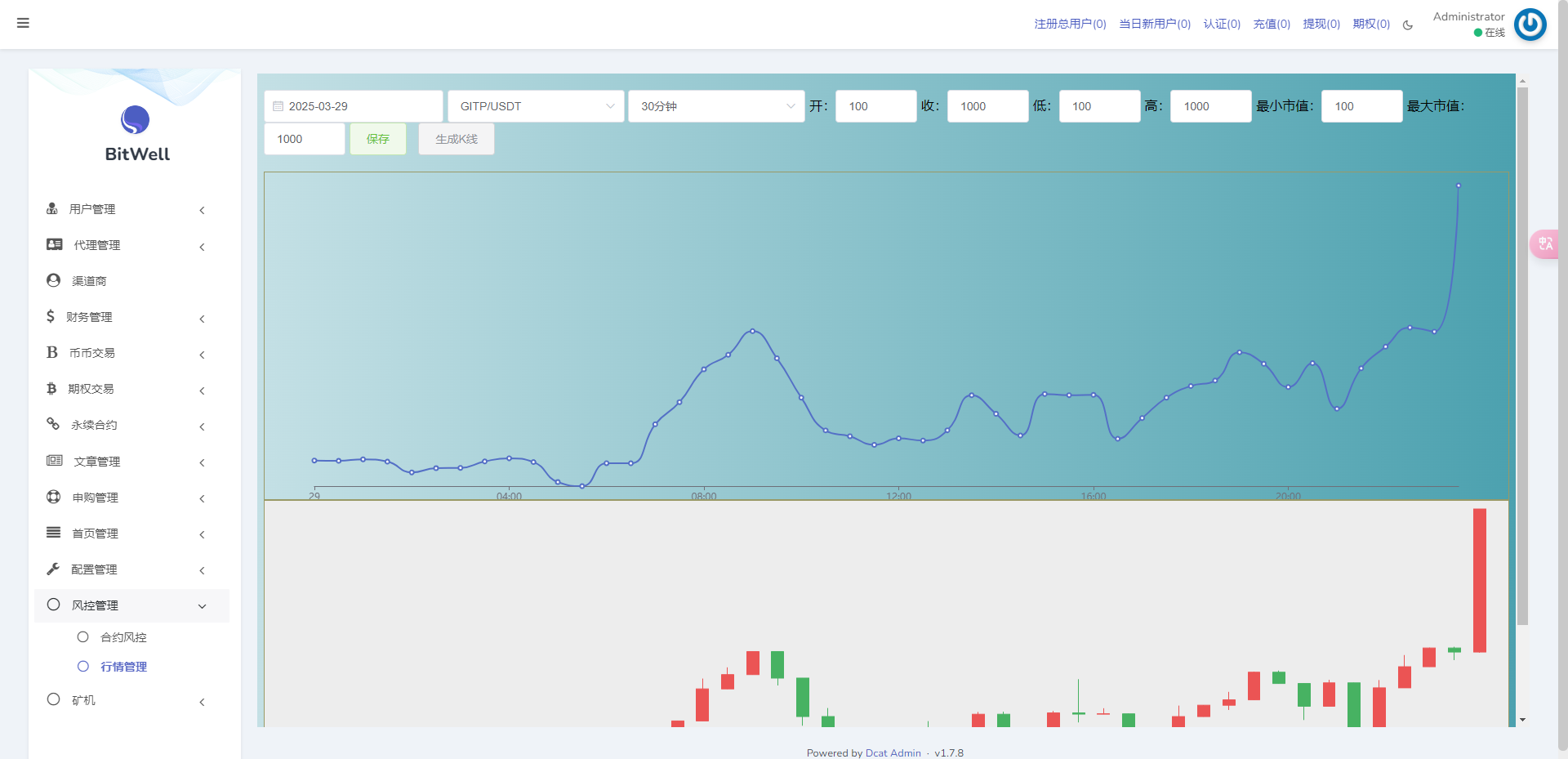This screenshot has height=759, width=1568.
Task: Click the 文章管理 newspaper icon
Action: pos(55,460)
